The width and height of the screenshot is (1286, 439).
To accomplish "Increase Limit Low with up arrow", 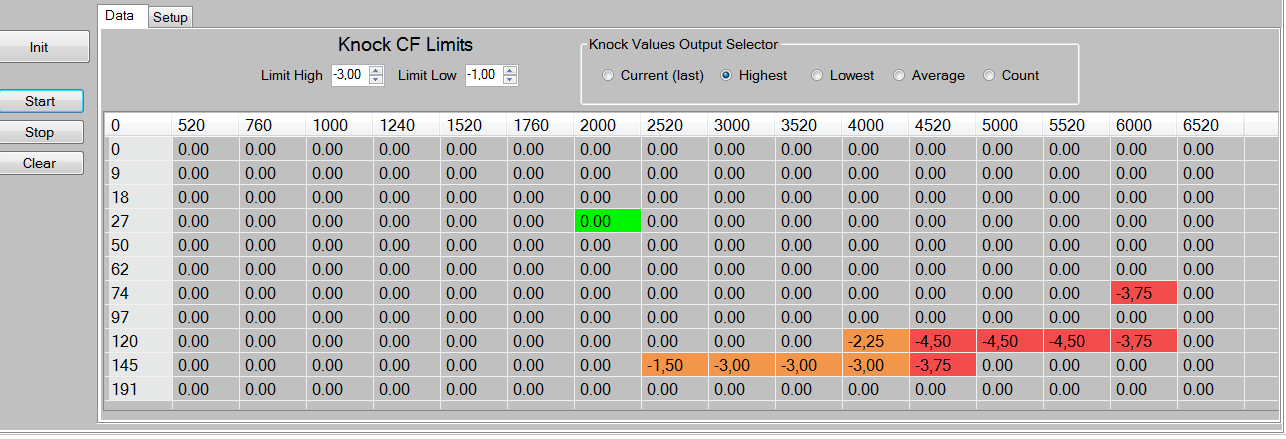I will tap(510, 70).
